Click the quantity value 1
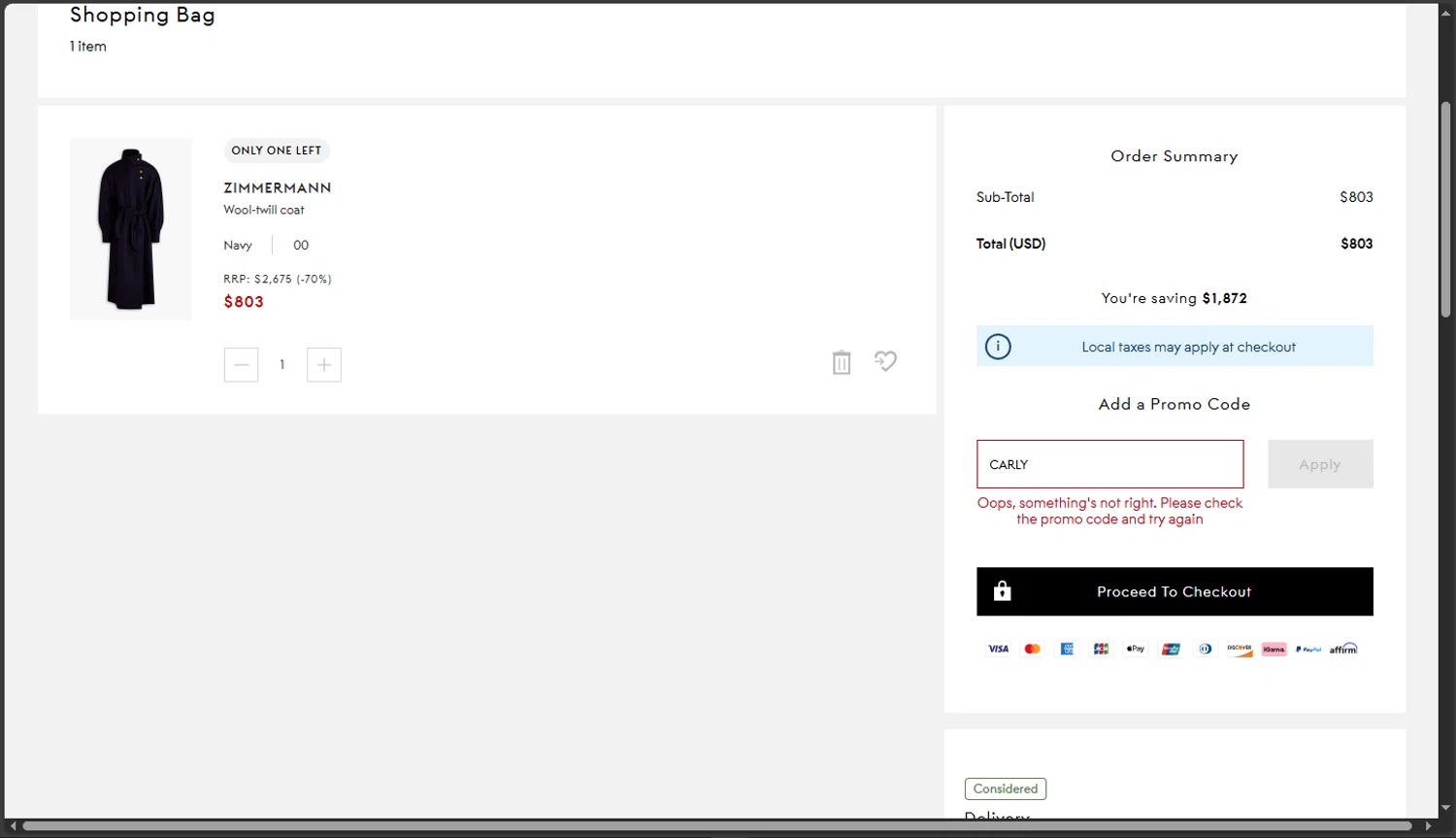Screen dimensions: 1456x838 click(282, 365)
